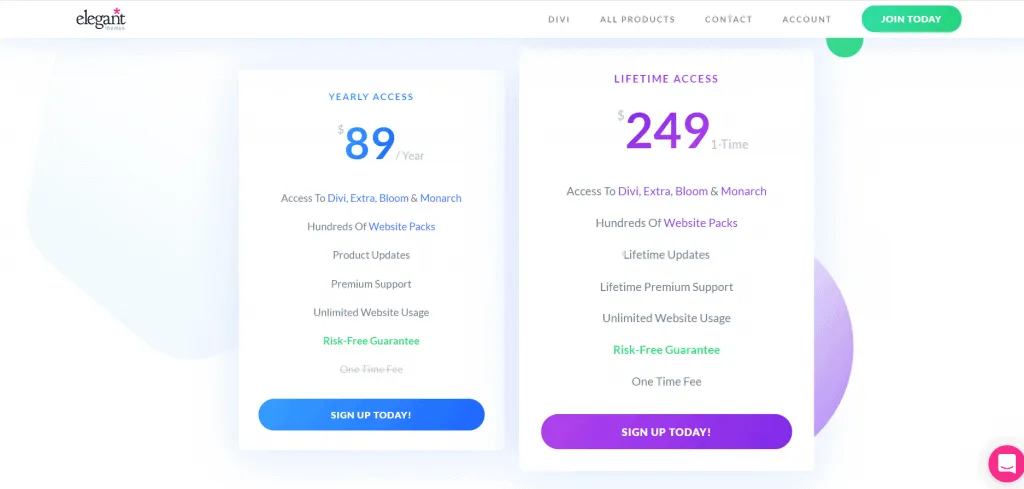
Task: Open Extra link in Lifetime Access card
Action: click(x=657, y=191)
